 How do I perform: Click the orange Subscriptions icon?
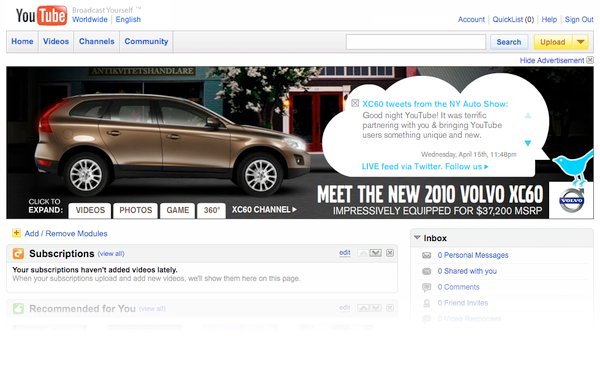point(18,253)
